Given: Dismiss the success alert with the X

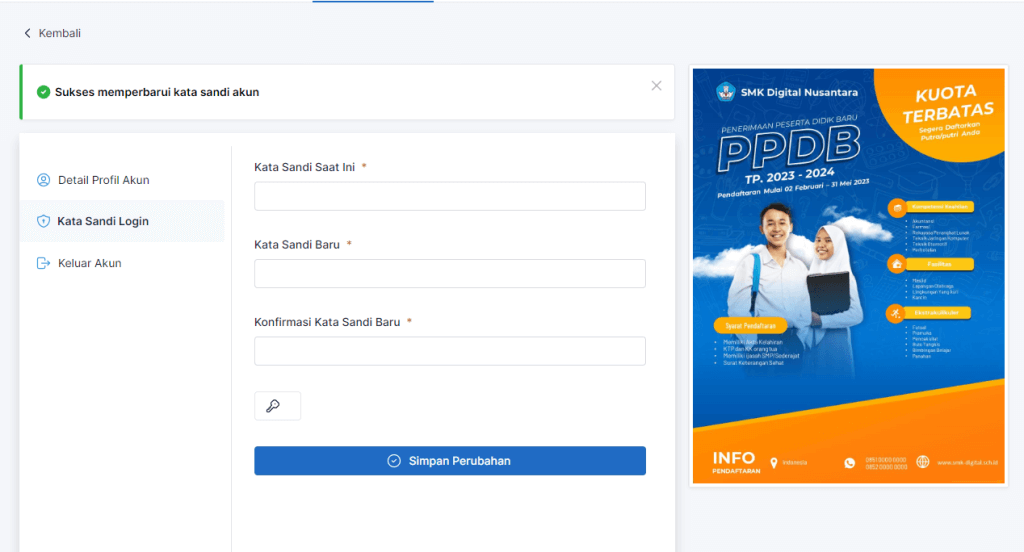Looking at the screenshot, I should point(656,86).
